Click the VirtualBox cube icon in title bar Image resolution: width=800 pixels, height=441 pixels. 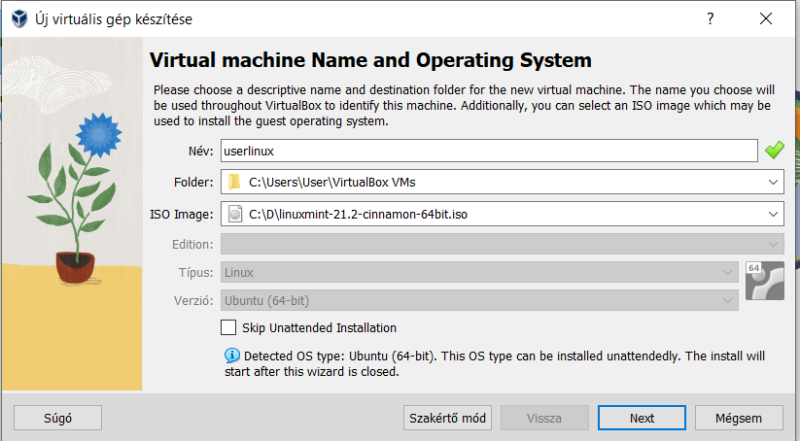[x=19, y=19]
